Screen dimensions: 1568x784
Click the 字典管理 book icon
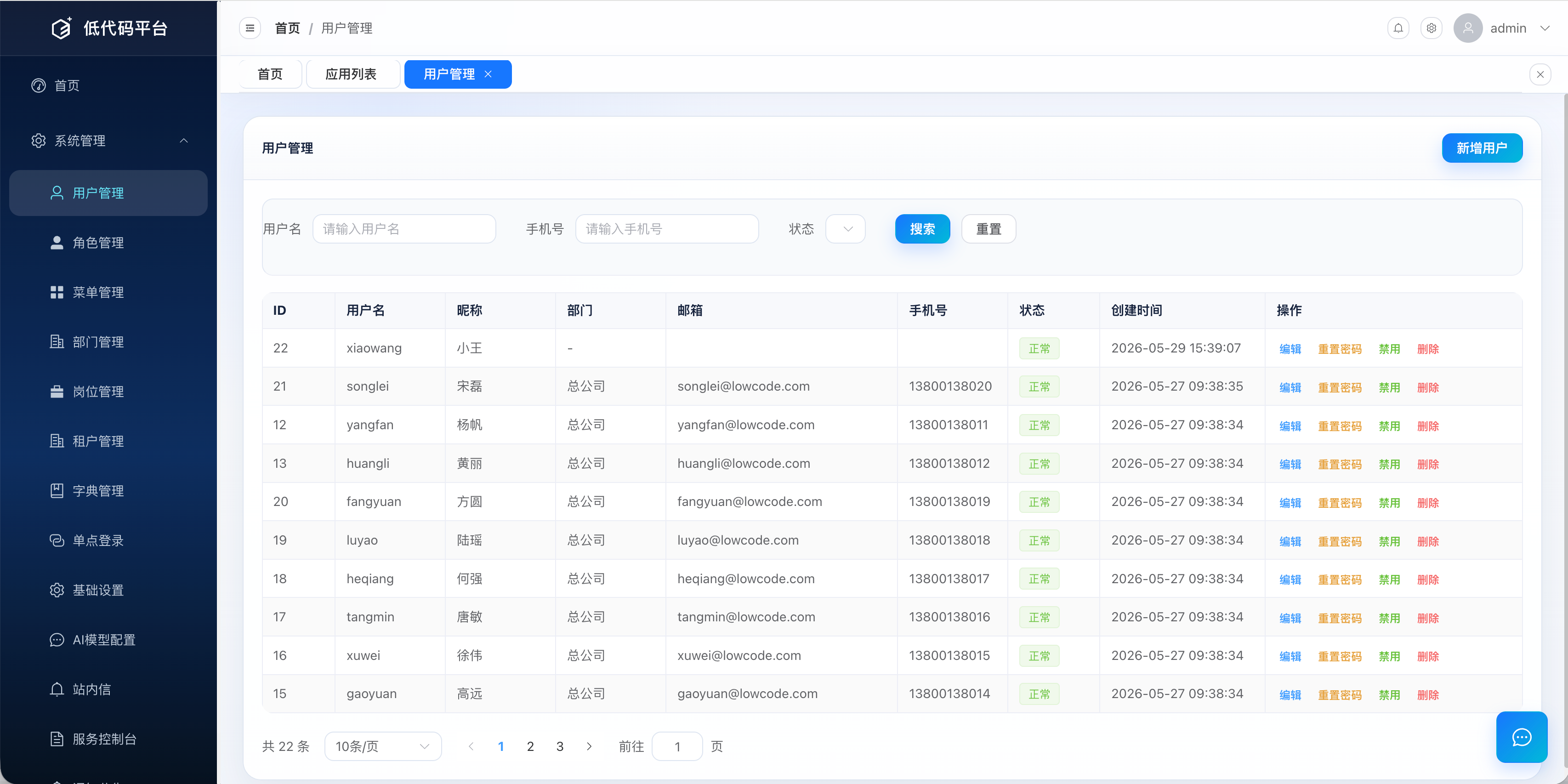click(x=57, y=491)
